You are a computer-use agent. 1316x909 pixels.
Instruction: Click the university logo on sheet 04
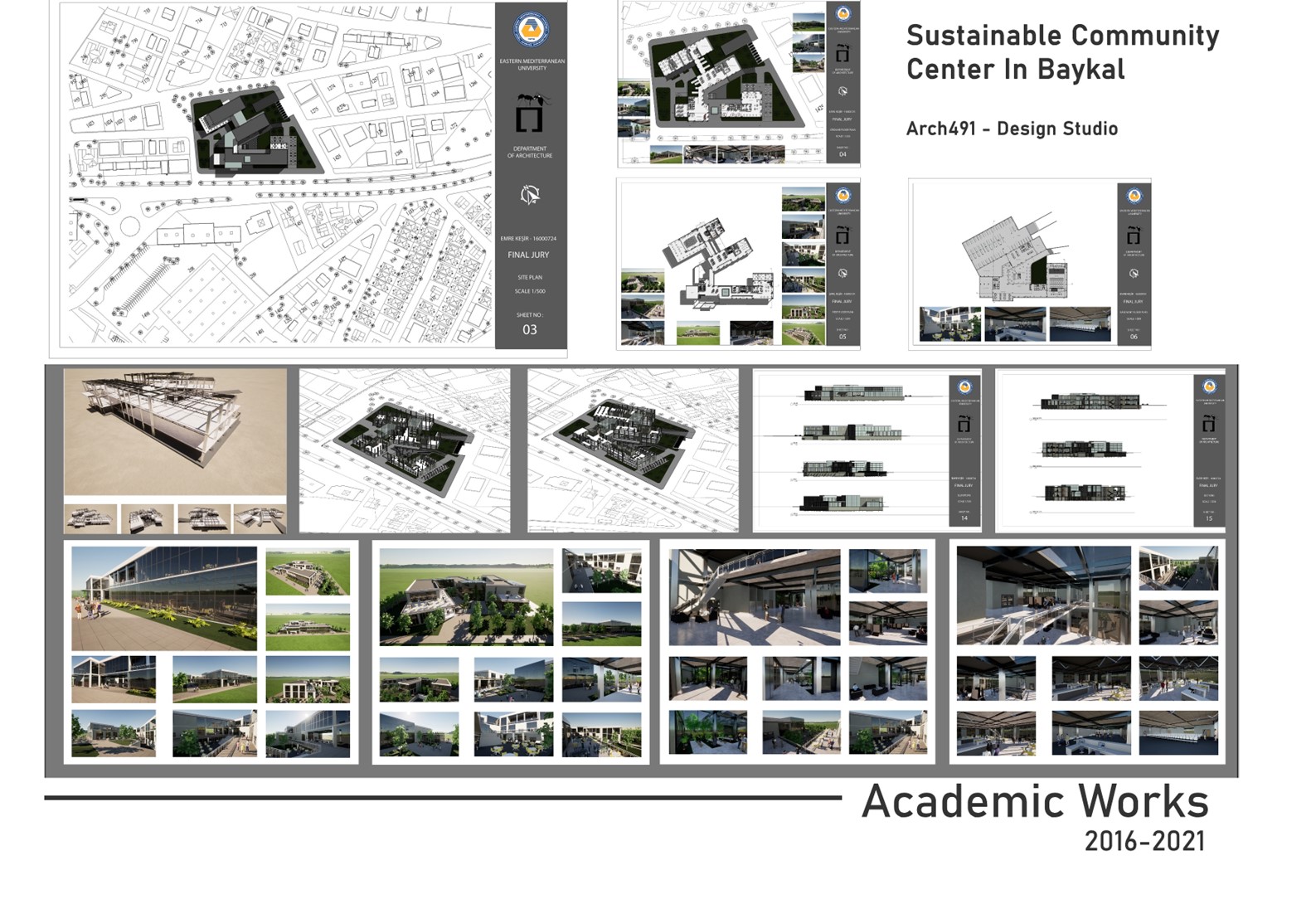[843, 14]
